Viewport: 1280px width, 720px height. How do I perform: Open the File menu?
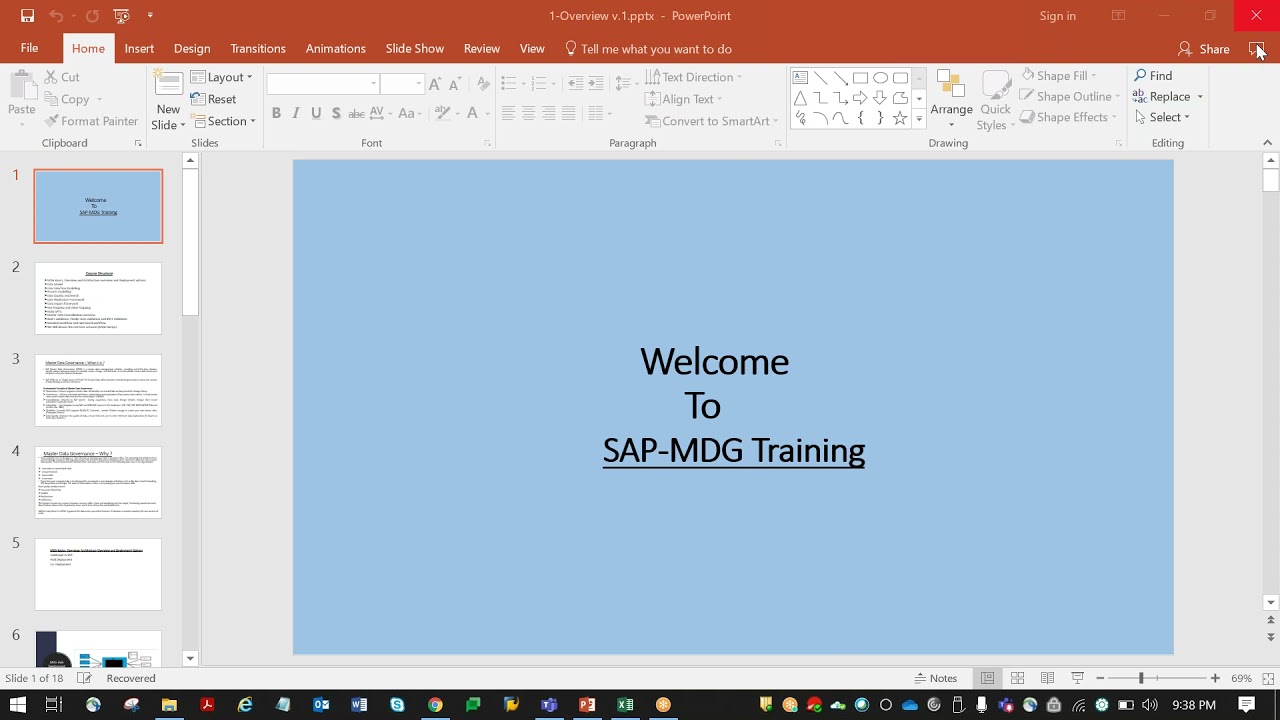point(30,48)
